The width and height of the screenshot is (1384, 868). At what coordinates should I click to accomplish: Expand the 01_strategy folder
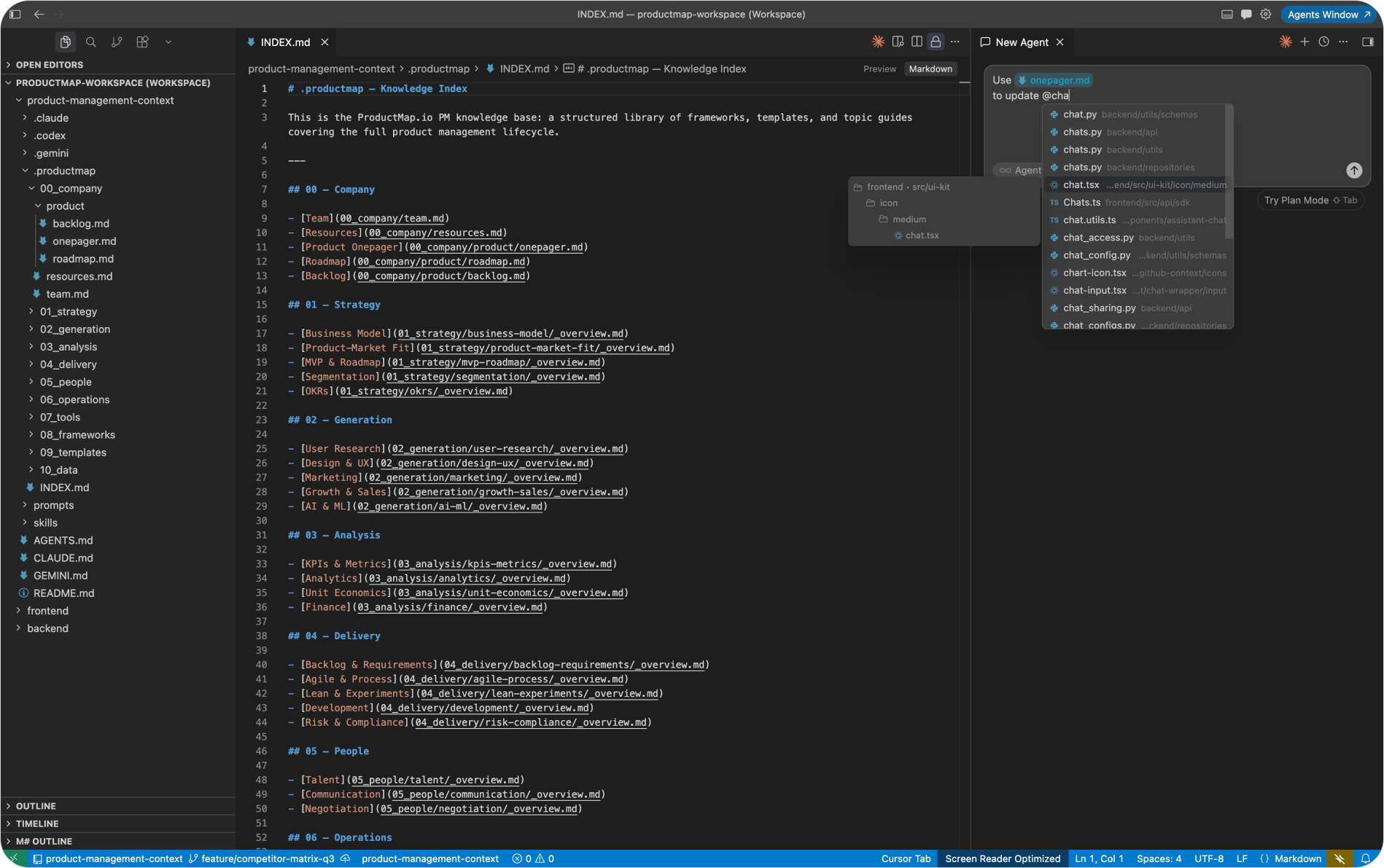(68, 311)
